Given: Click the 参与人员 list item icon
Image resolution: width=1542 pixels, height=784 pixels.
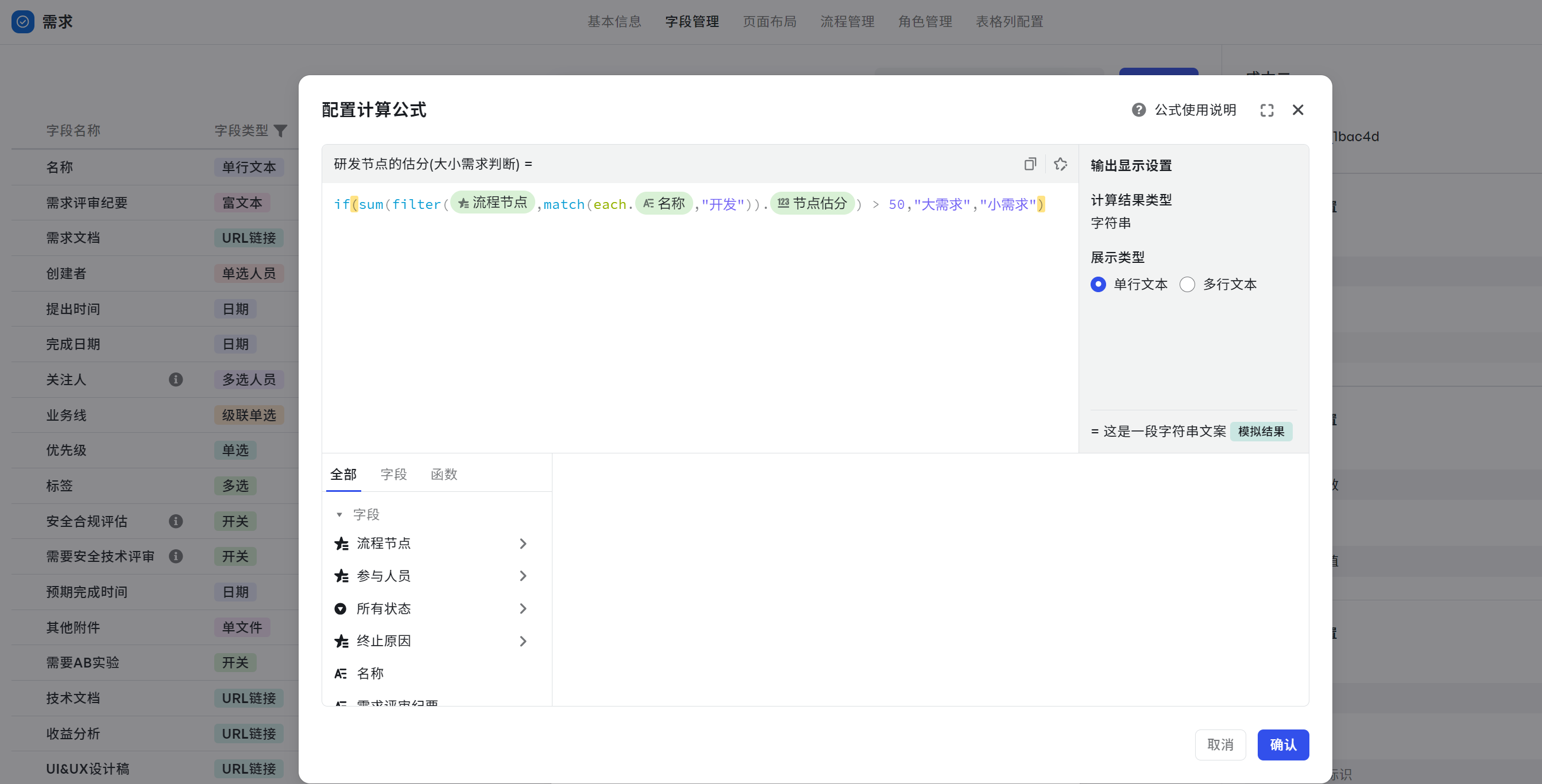Looking at the screenshot, I should (x=341, y=576).
